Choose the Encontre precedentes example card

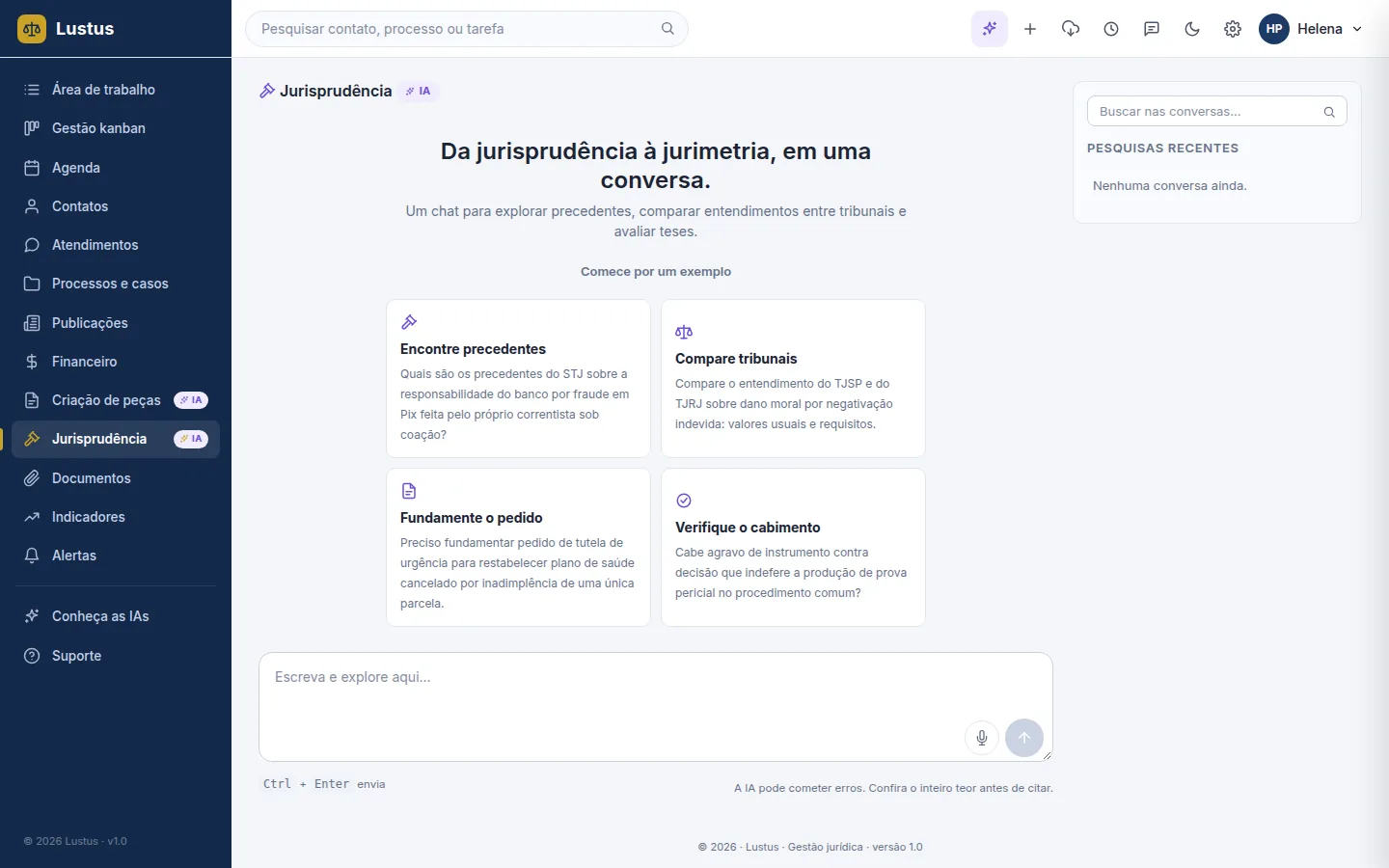point(518,378)
